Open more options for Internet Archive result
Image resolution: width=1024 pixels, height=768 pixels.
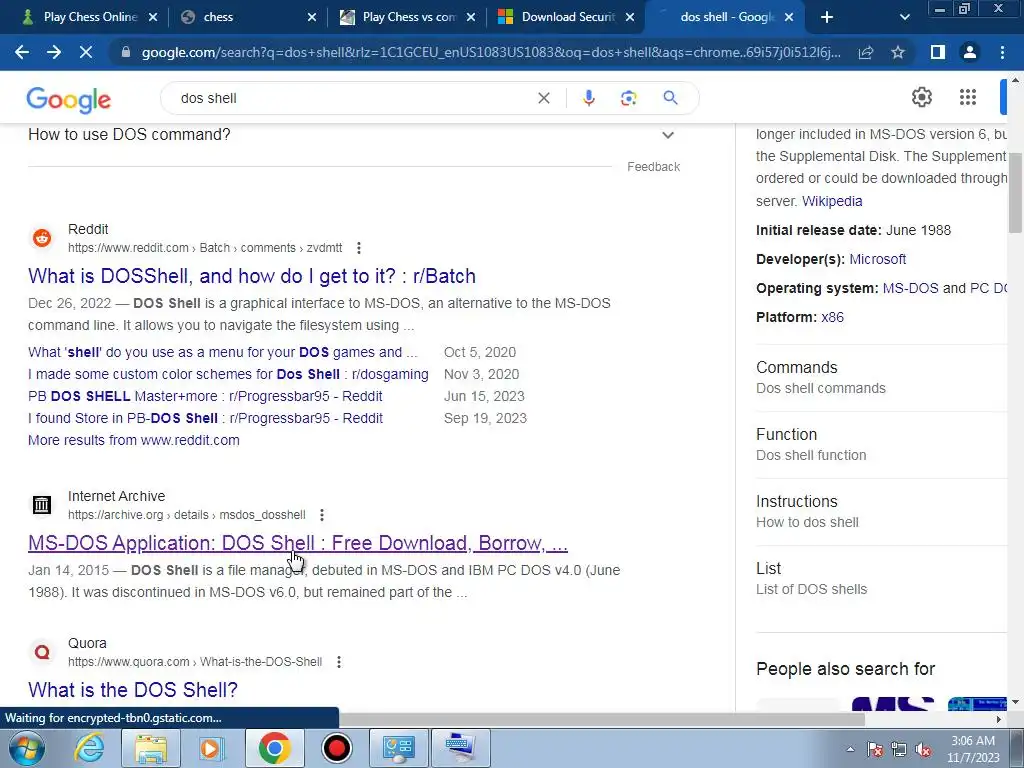click(322, 515)
